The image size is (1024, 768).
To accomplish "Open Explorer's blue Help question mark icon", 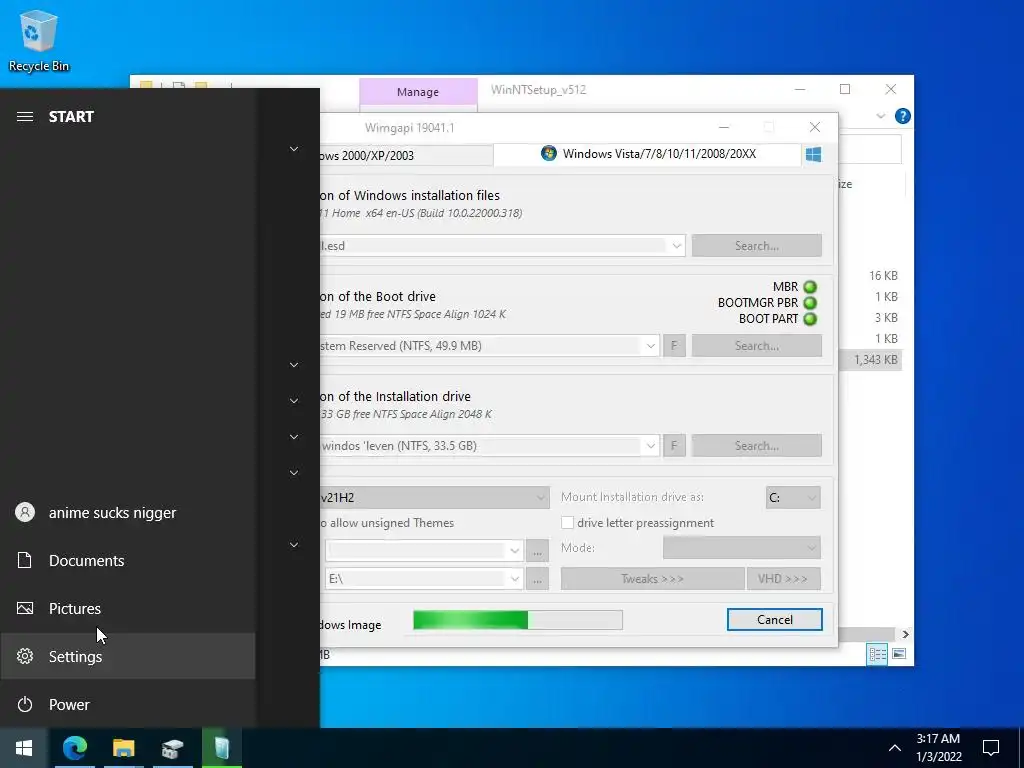I will [903, 116].
